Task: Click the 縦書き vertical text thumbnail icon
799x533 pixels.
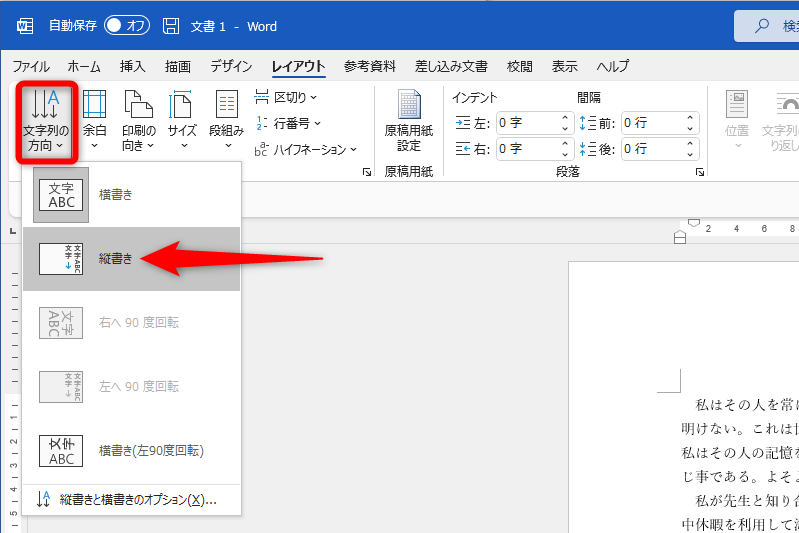Action: pyautogui.click(x=61, y=259)
